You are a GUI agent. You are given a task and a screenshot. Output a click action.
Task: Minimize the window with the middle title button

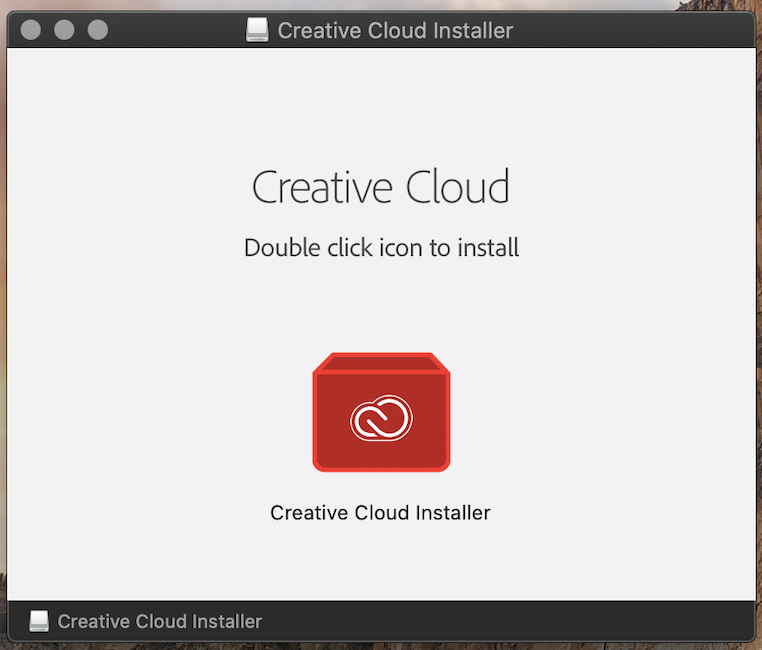tap(64, 30)
